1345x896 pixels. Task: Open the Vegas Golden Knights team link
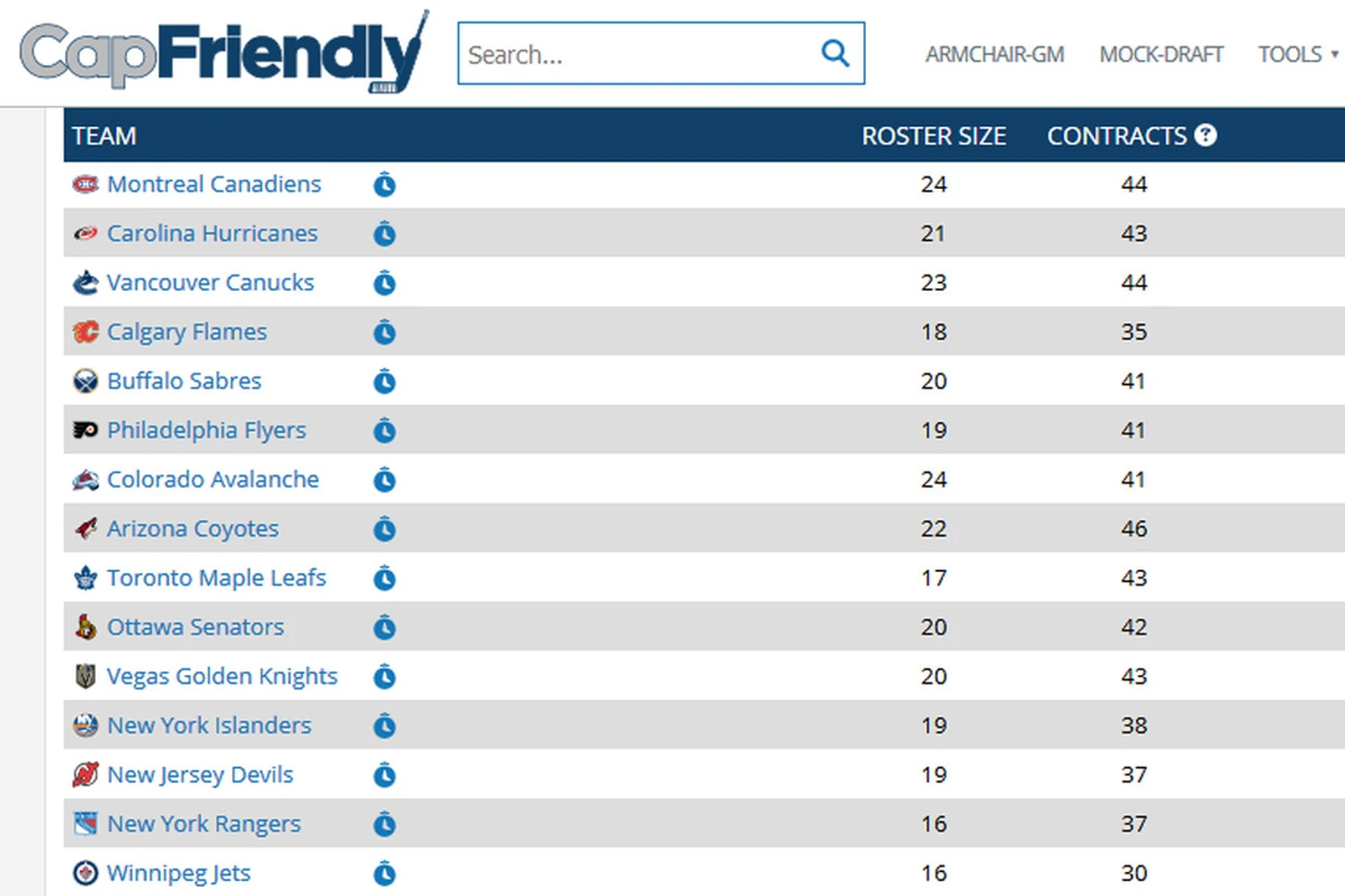222,676
